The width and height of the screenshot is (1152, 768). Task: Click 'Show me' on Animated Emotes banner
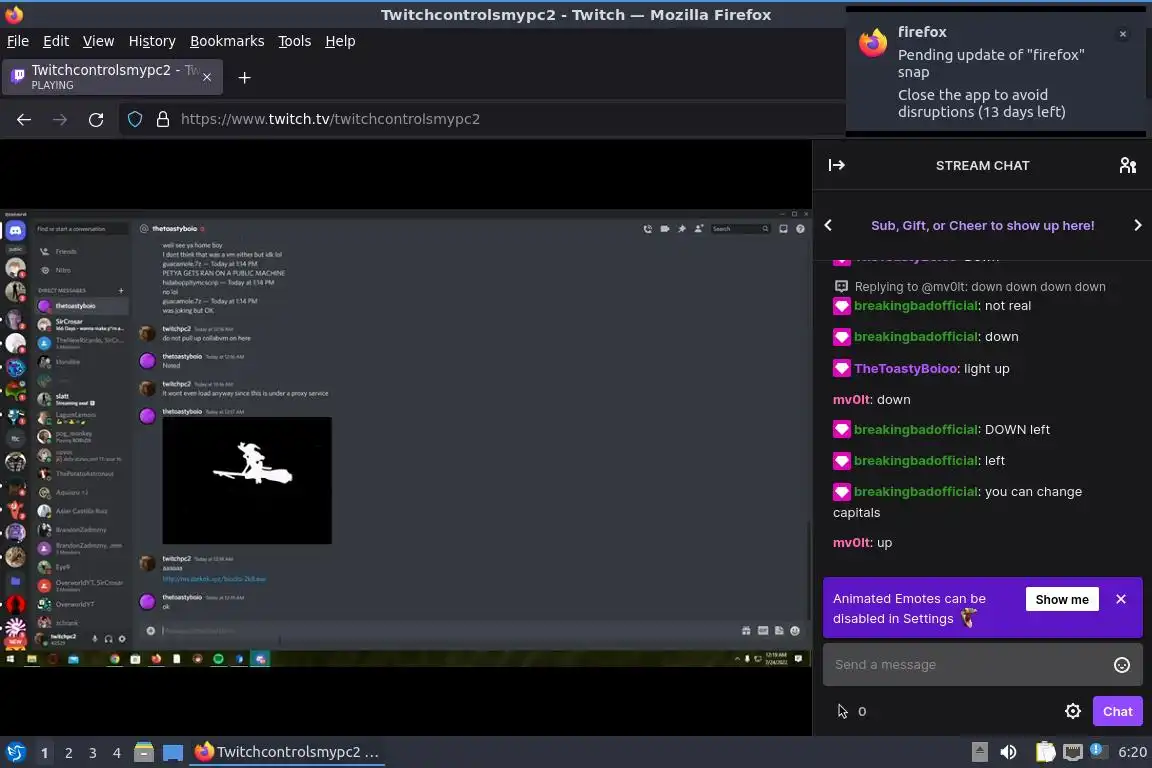[1062, 600]
